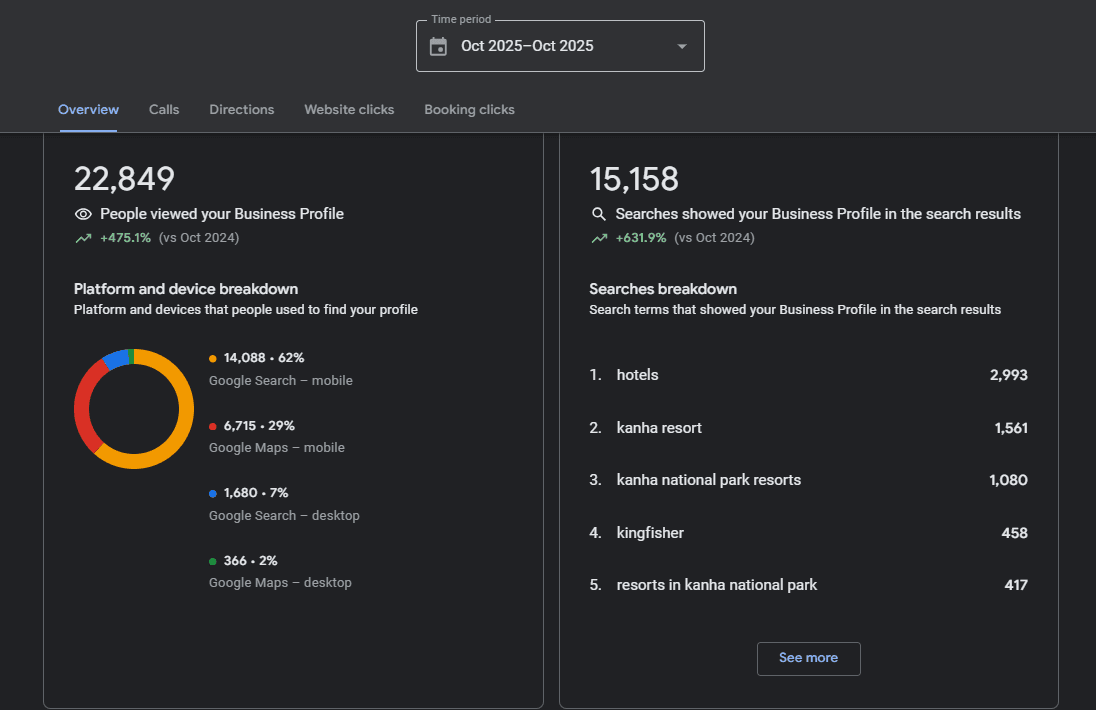The width and height of the screenshot is (1096, 710).
Task: Click the '6,715 • 29%' legend value
Action: 259,426
